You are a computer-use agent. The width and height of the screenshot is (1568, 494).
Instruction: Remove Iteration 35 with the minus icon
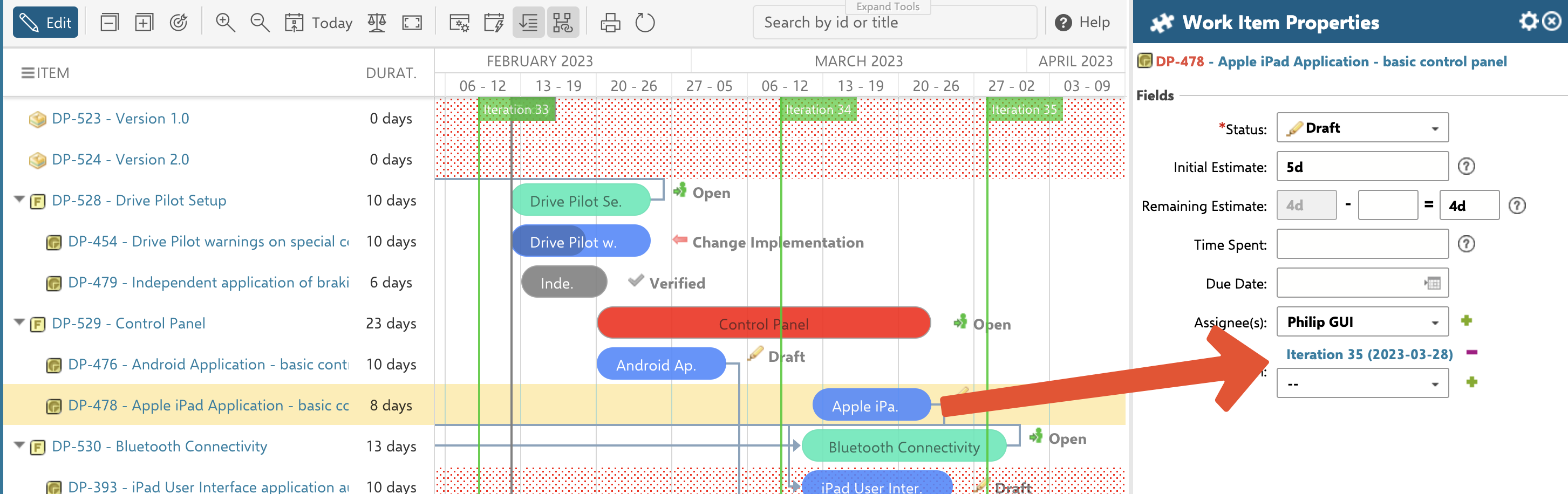pos(1472,352)
